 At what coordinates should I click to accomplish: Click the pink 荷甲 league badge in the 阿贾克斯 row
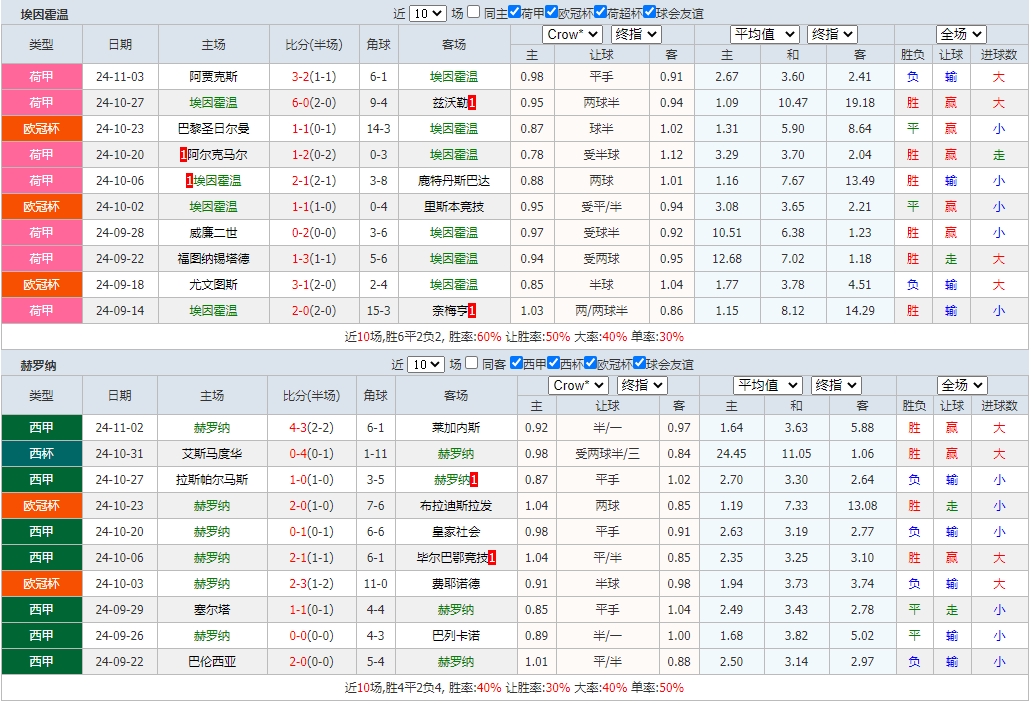tap(41, 76)
